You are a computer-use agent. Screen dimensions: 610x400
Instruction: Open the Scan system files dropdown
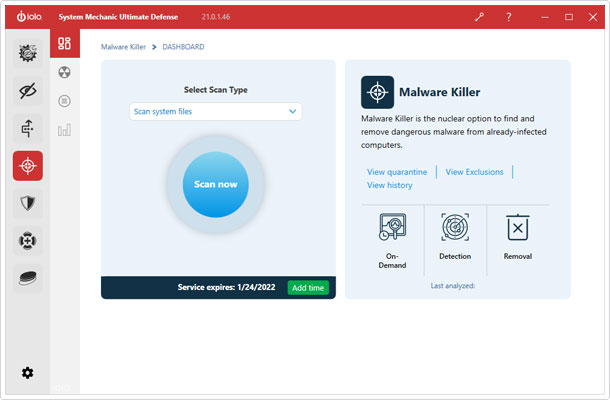[x=216, y=112]
